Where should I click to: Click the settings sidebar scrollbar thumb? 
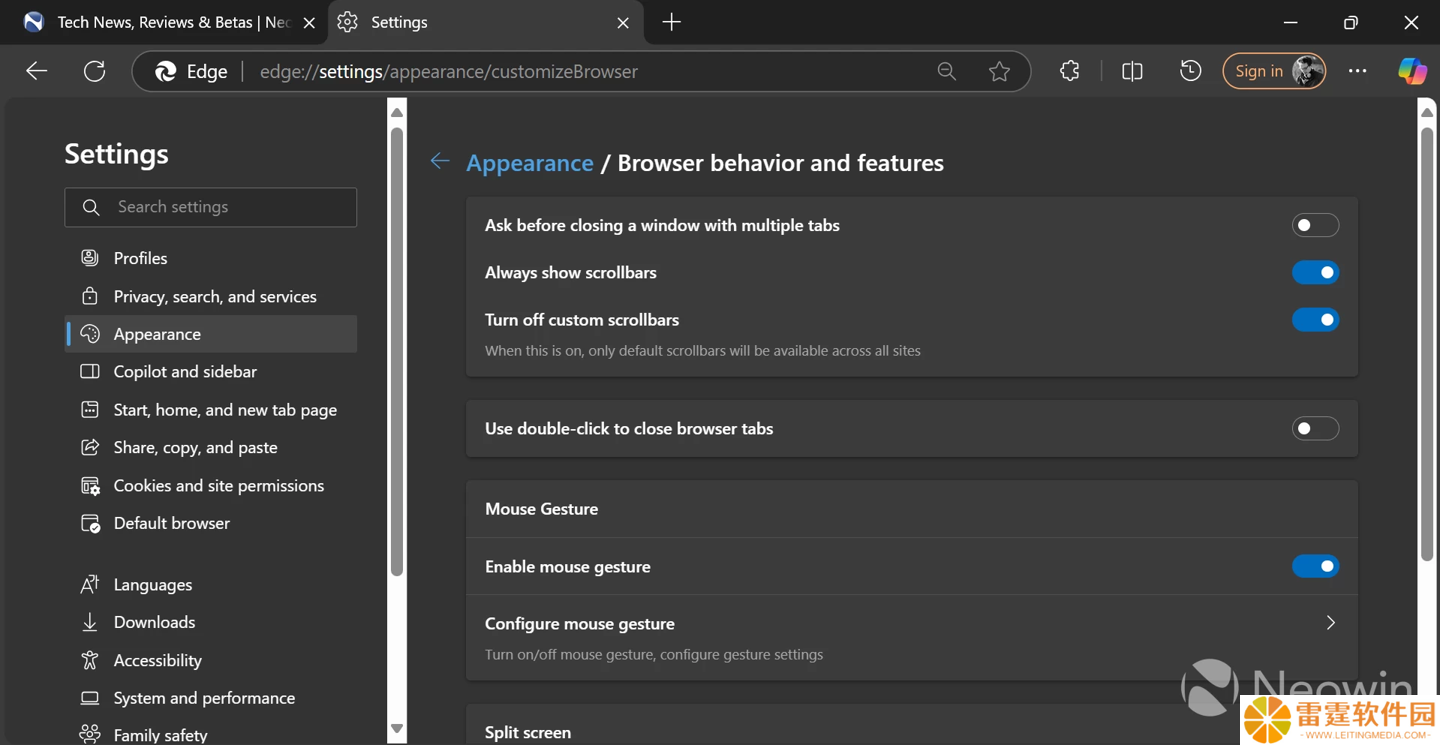(x=397, y=352)
